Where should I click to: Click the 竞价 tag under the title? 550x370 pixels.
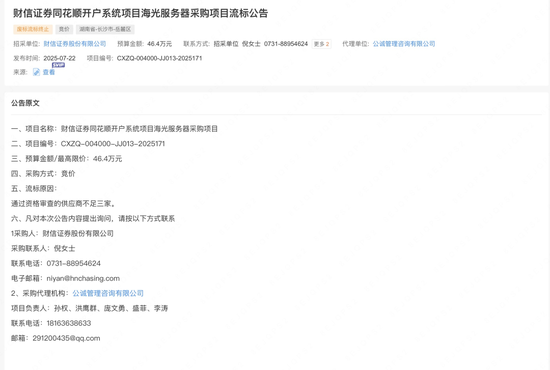pyautogui.click(x=64, y=29)
